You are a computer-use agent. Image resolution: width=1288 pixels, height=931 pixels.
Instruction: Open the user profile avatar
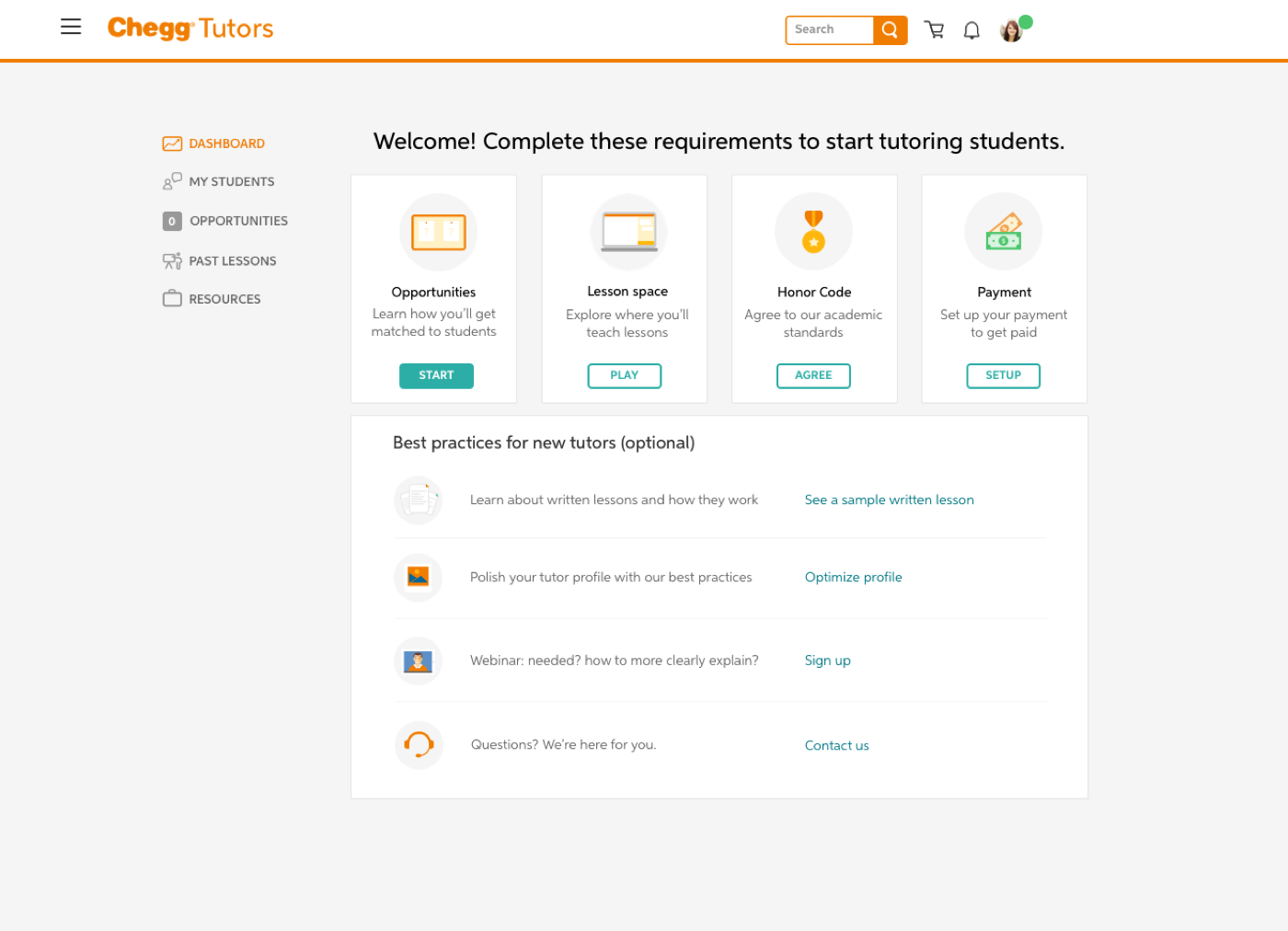point(1012,30)
